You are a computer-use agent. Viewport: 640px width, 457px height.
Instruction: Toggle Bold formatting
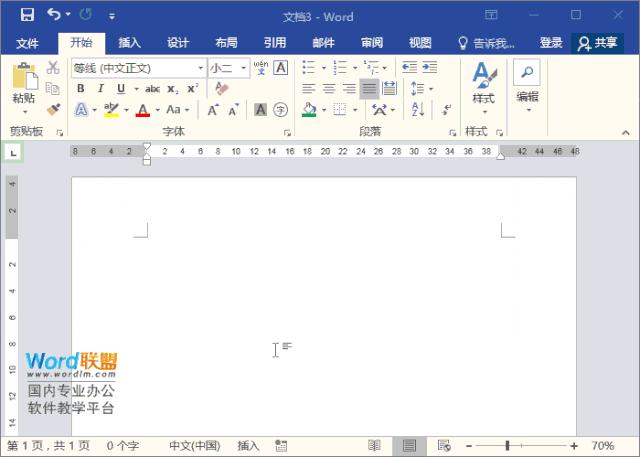tap(81, 89)
